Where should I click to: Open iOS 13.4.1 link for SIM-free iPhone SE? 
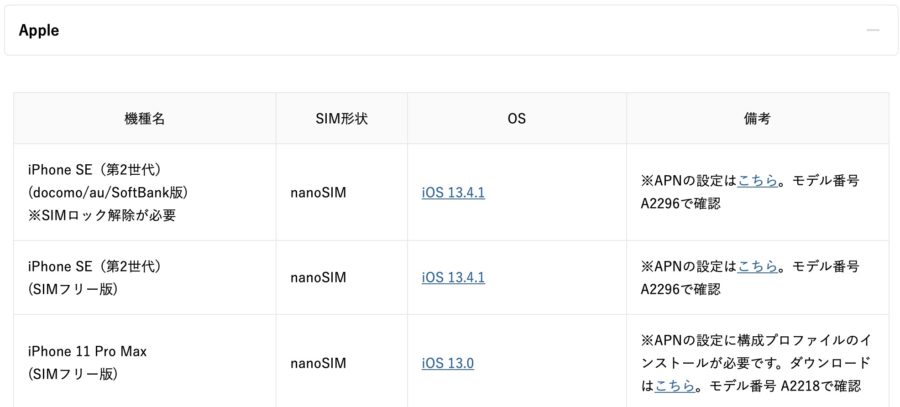[453, 278]
